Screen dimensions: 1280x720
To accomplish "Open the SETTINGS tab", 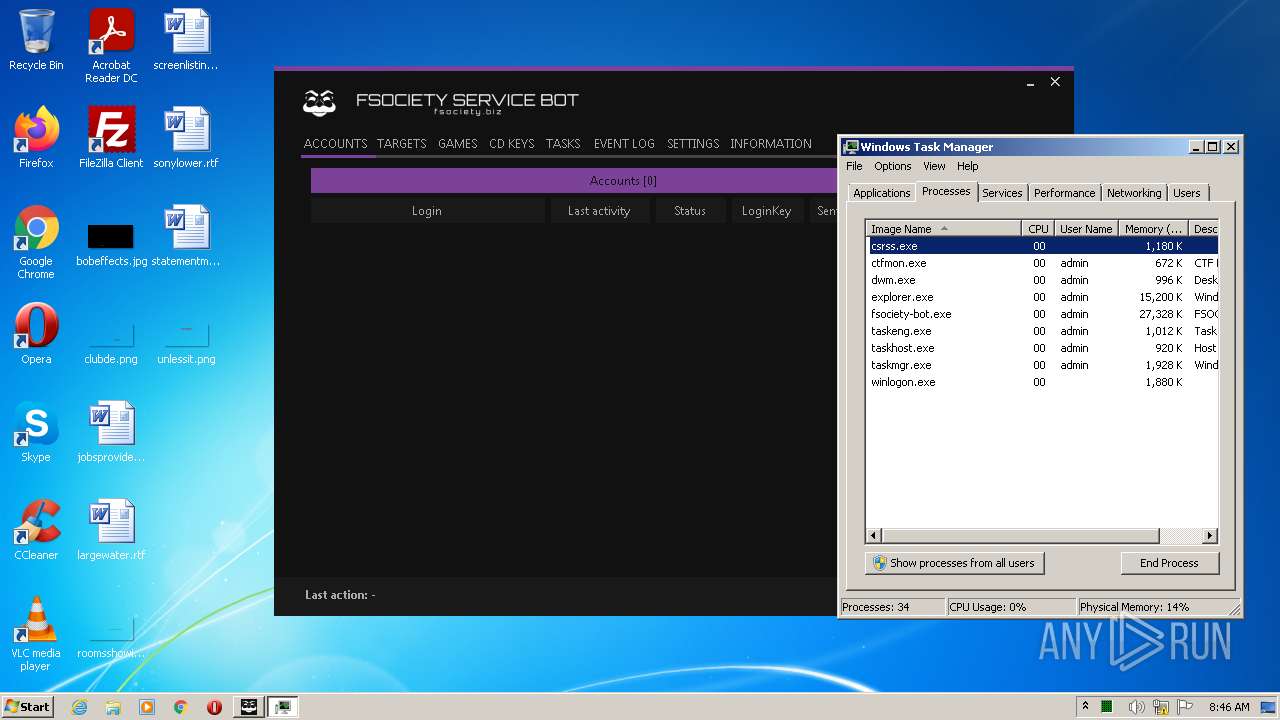I will [693, 144].
